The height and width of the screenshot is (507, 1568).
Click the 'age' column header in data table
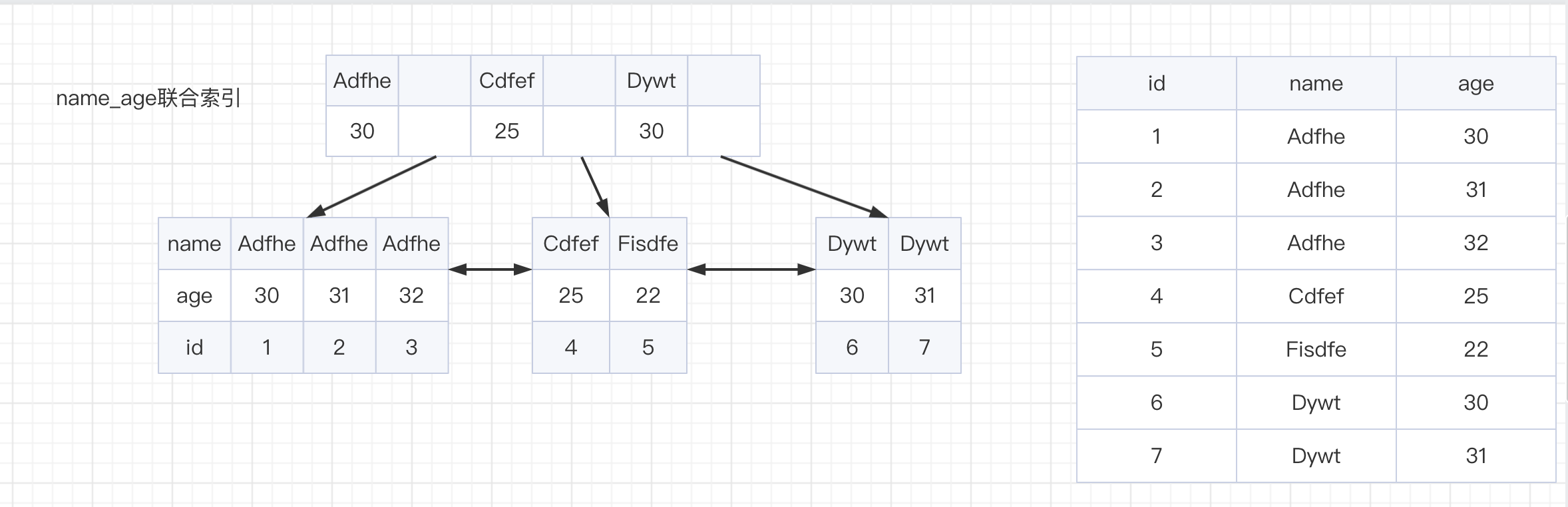(x=1476, y=83)
